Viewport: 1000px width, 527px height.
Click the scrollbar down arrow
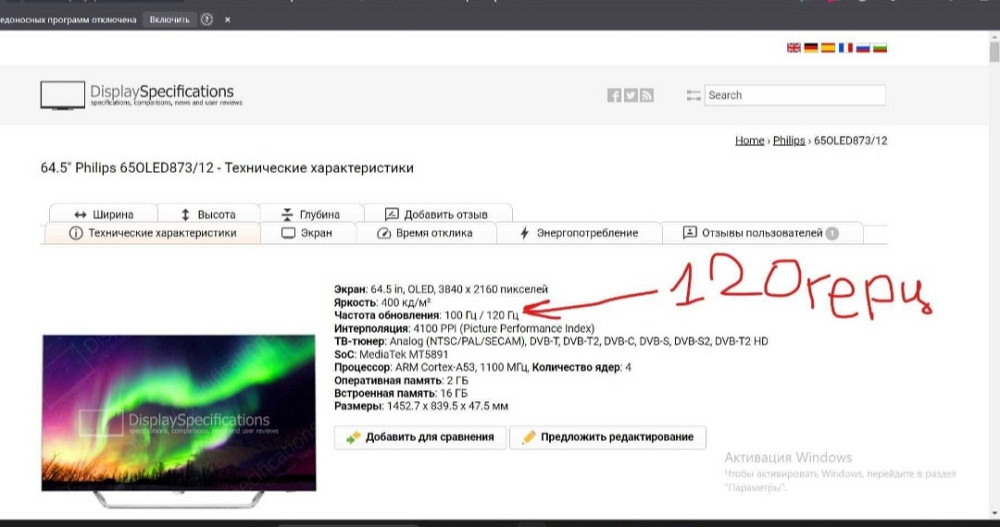994,514
